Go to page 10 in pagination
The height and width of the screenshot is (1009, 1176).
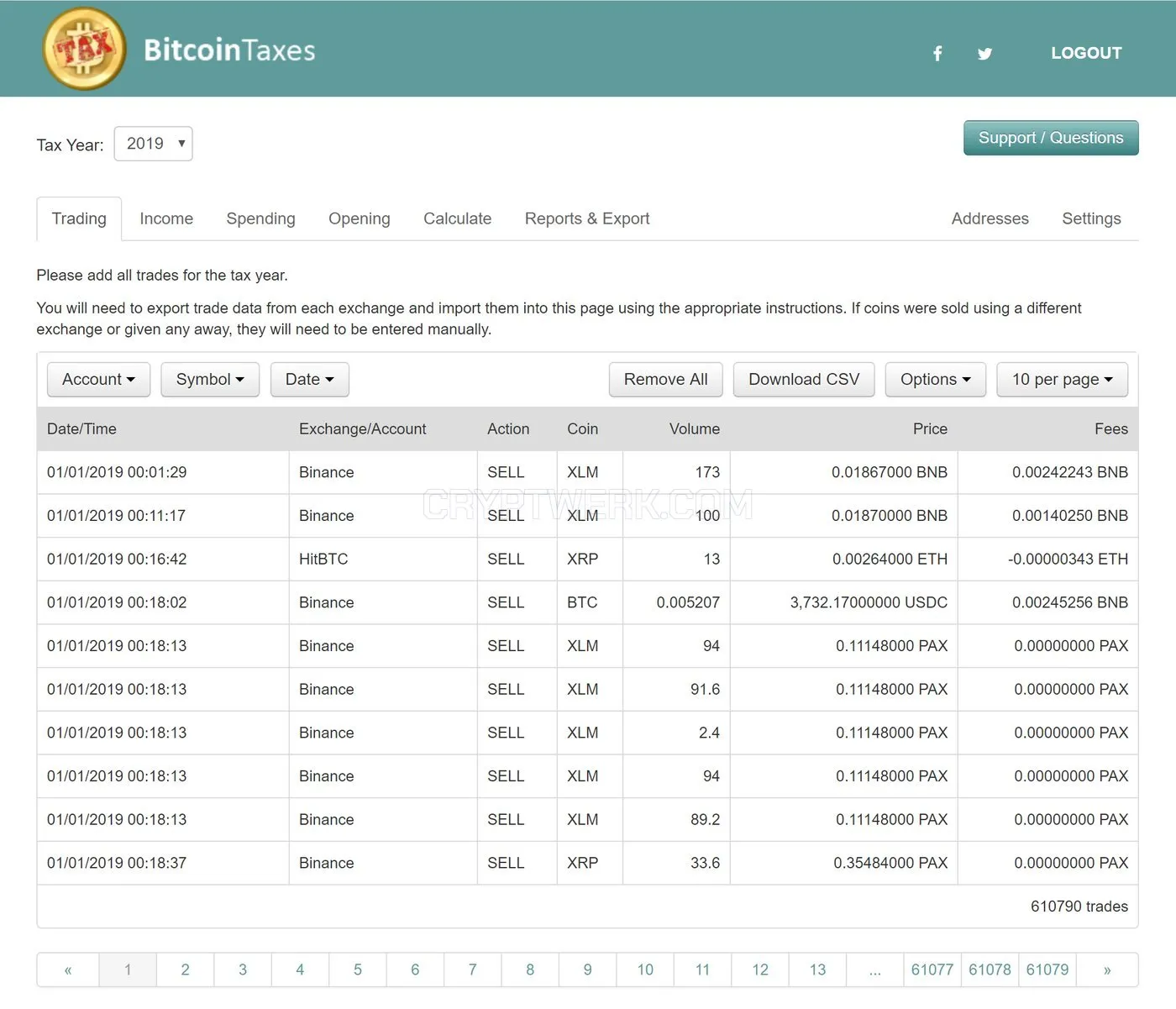click(x=645, y=970)
